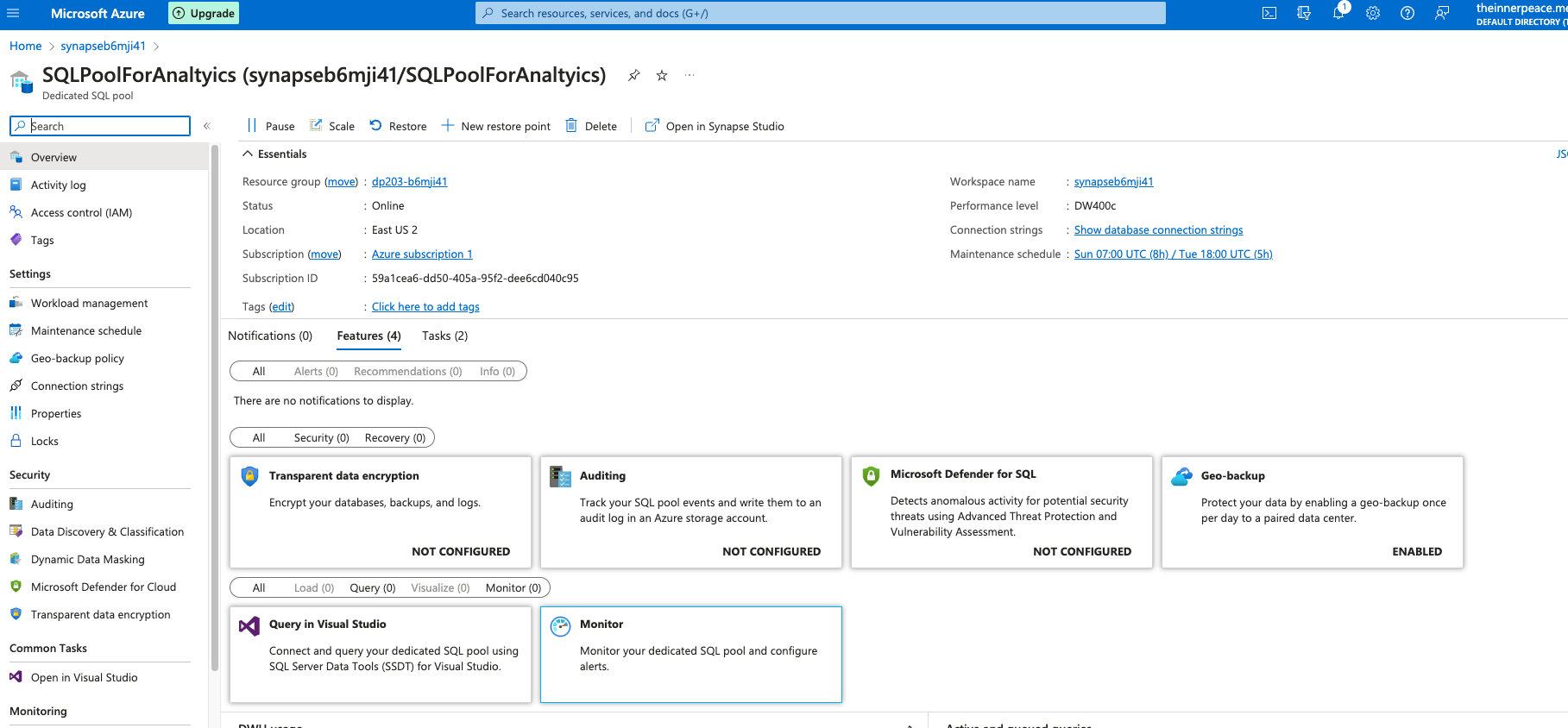This screenshot has height=728, width=1568.
Task: Pin this resource to the dashboard
Action: pos(634,75)
